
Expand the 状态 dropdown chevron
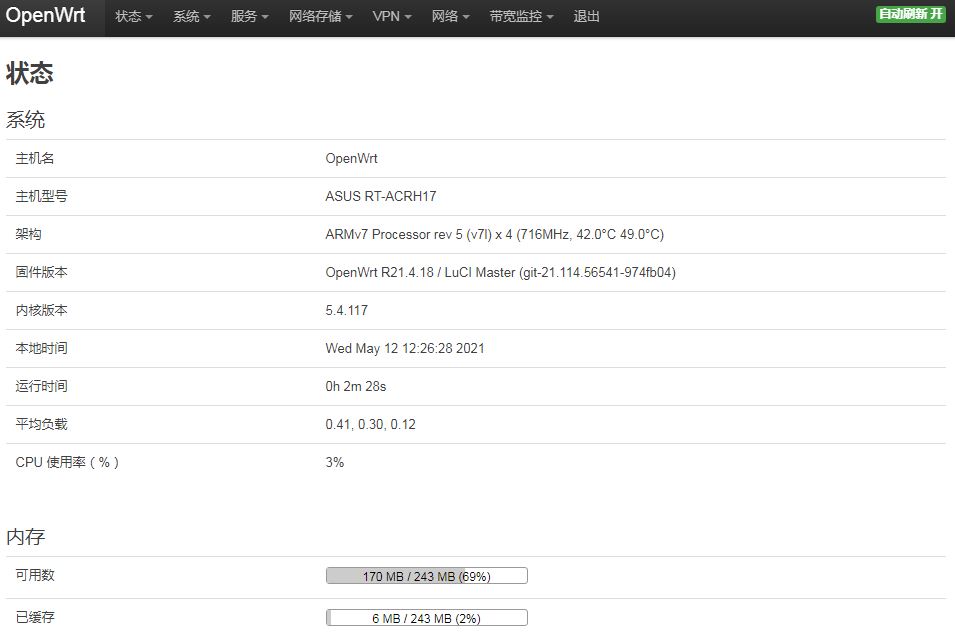147,18
